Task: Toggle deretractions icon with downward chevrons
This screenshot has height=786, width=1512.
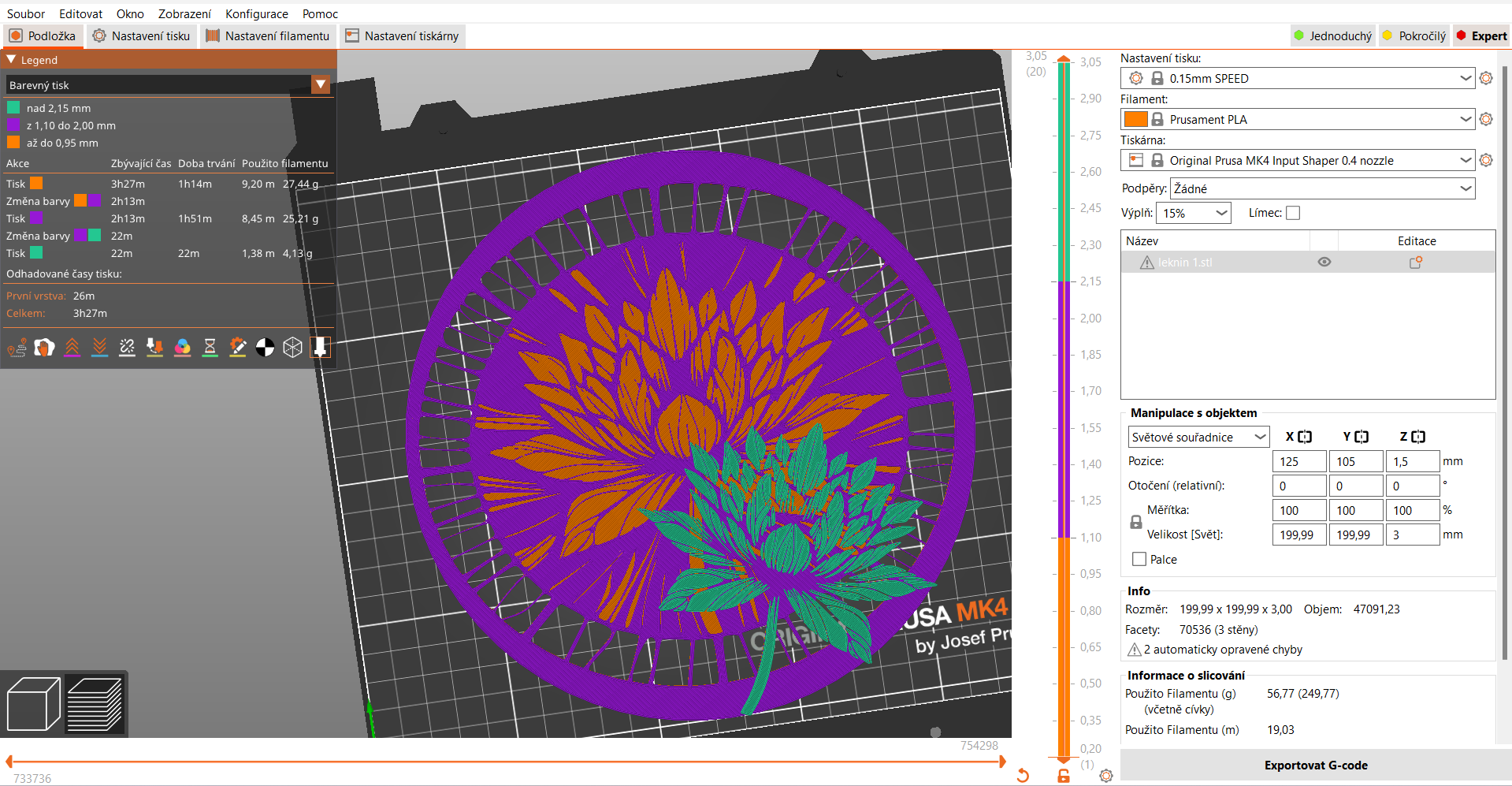Action: pyautogui.click(x=99, y=347)
